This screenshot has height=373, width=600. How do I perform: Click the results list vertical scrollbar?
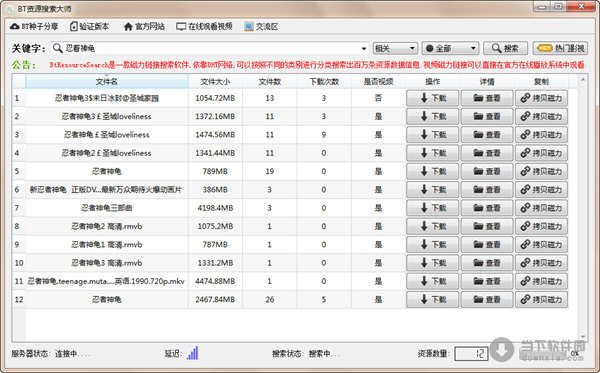583,208
